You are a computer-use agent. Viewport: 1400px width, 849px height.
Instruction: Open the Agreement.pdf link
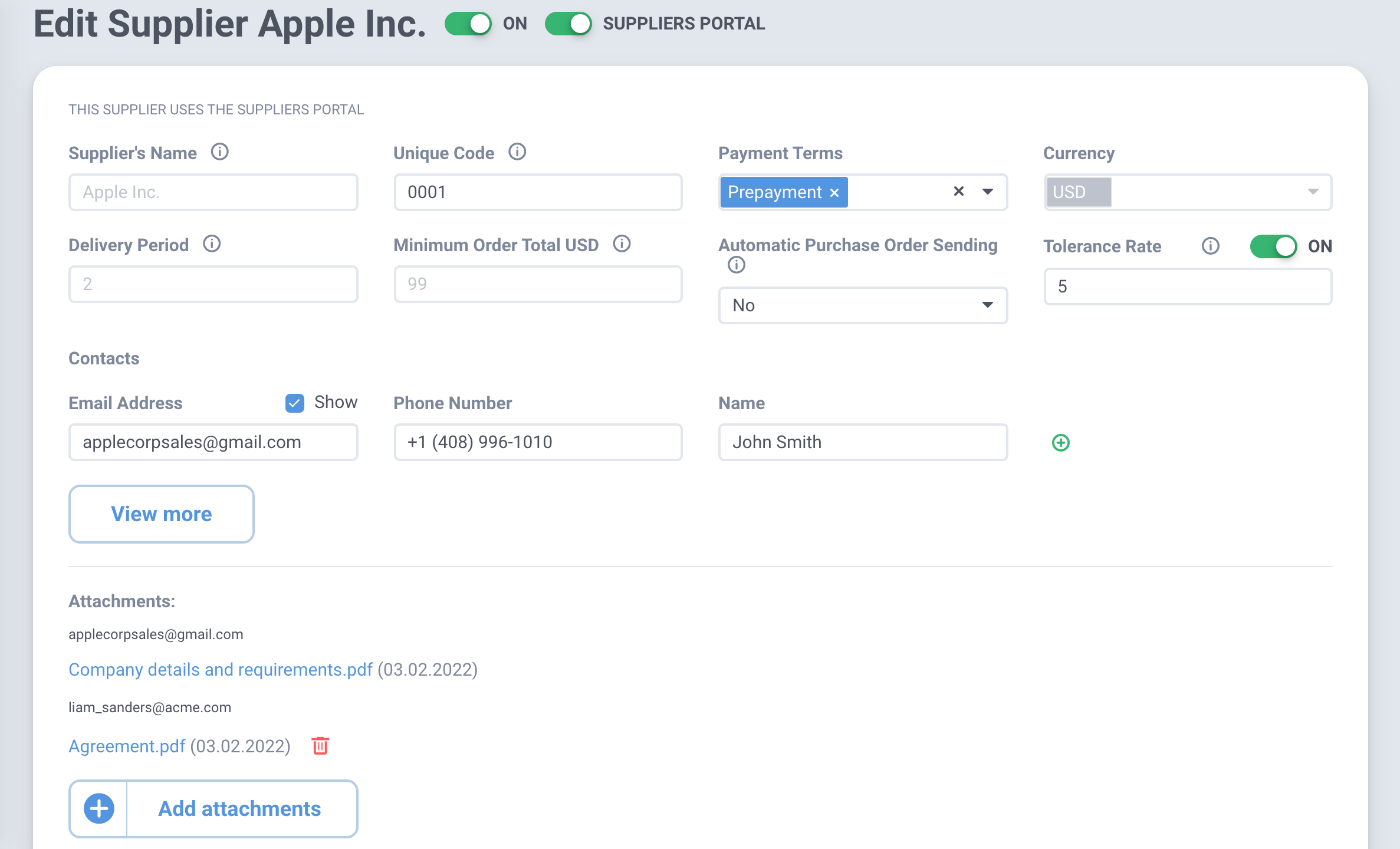point(127,746)
